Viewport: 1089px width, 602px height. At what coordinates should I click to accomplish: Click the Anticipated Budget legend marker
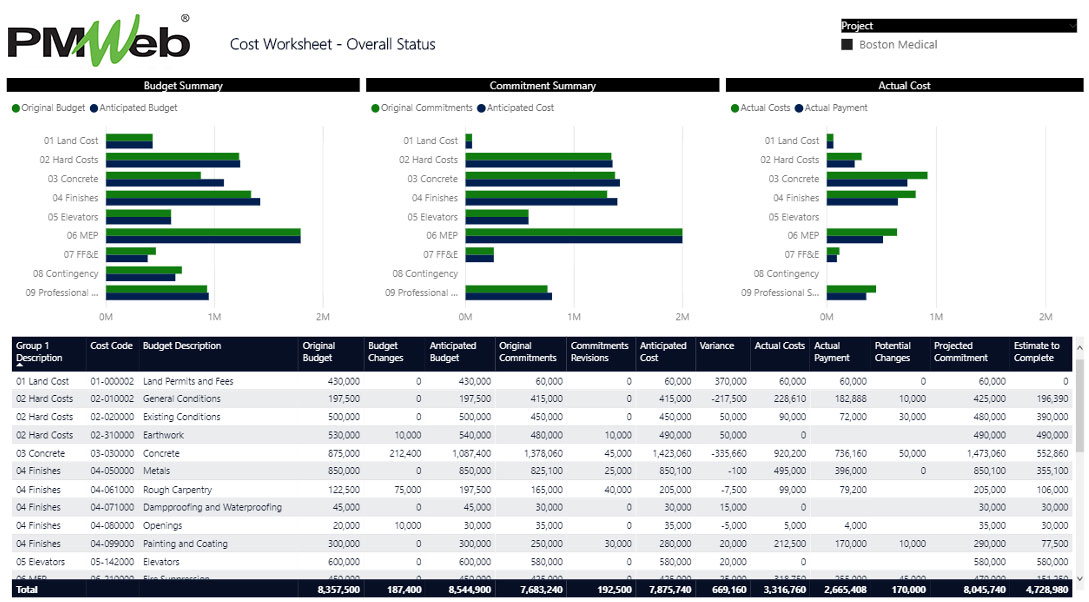[96, 107]
